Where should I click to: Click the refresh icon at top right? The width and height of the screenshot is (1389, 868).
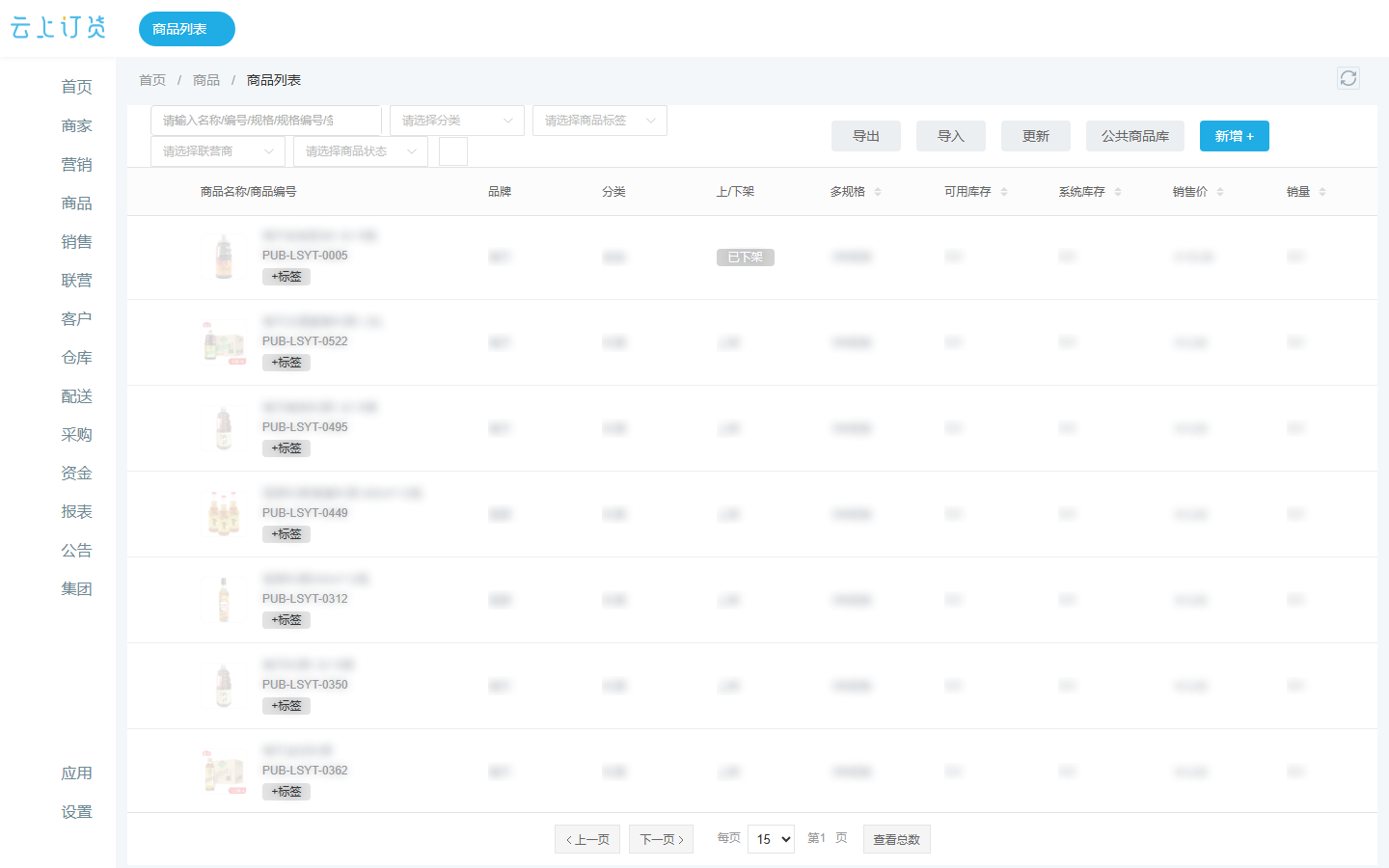1348,78
